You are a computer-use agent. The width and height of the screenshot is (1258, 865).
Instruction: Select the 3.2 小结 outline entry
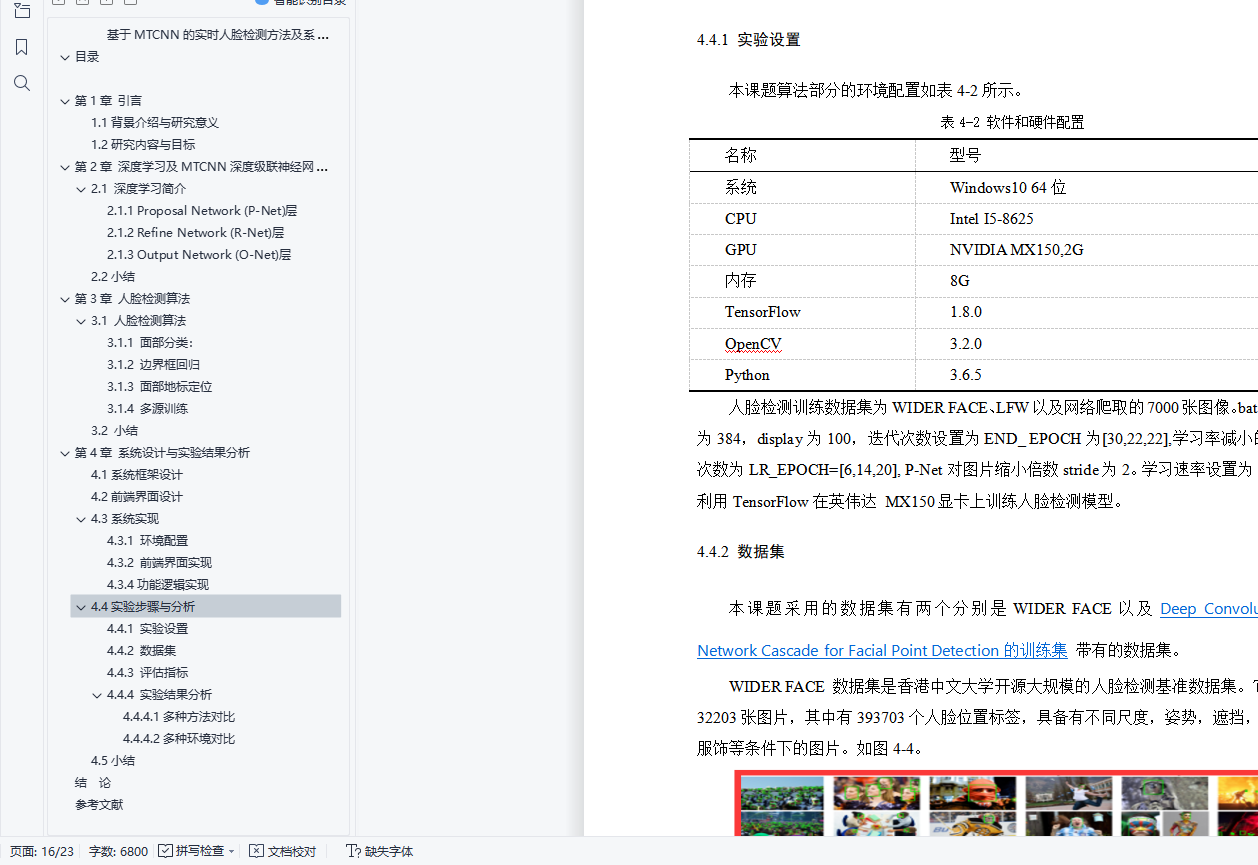(115, 431)
